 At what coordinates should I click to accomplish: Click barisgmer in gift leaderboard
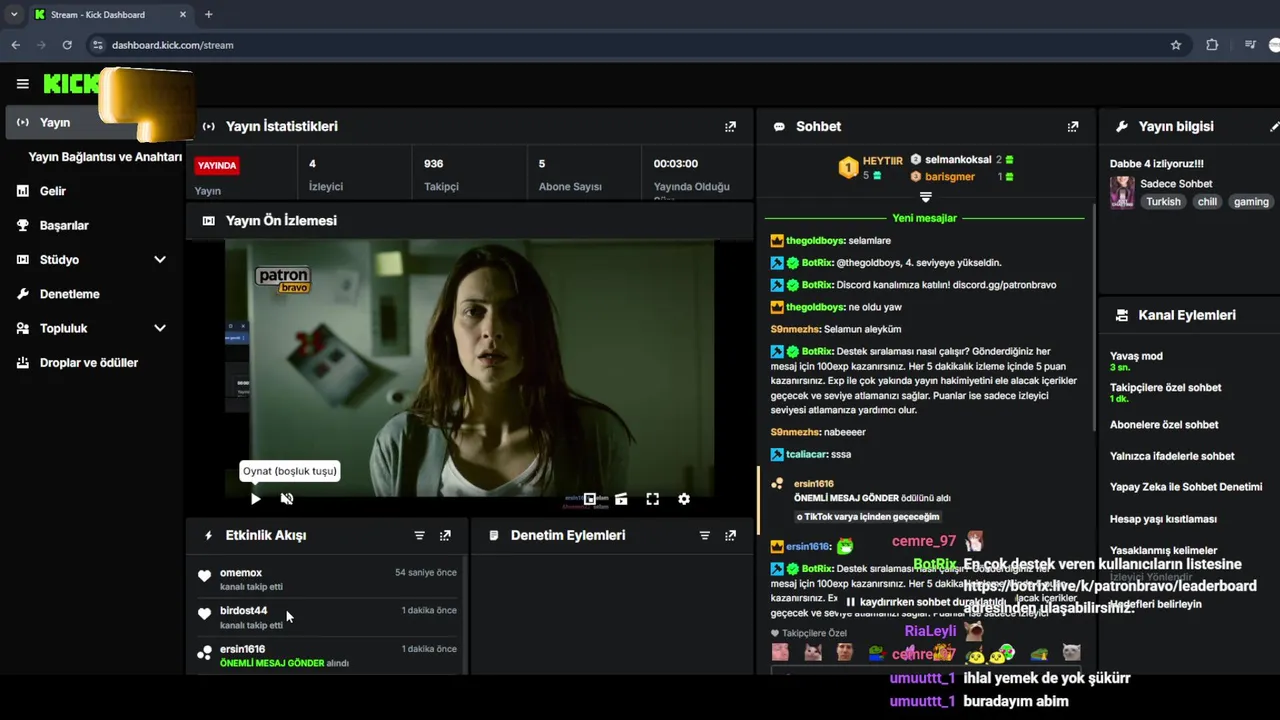(x=950, y=177)
